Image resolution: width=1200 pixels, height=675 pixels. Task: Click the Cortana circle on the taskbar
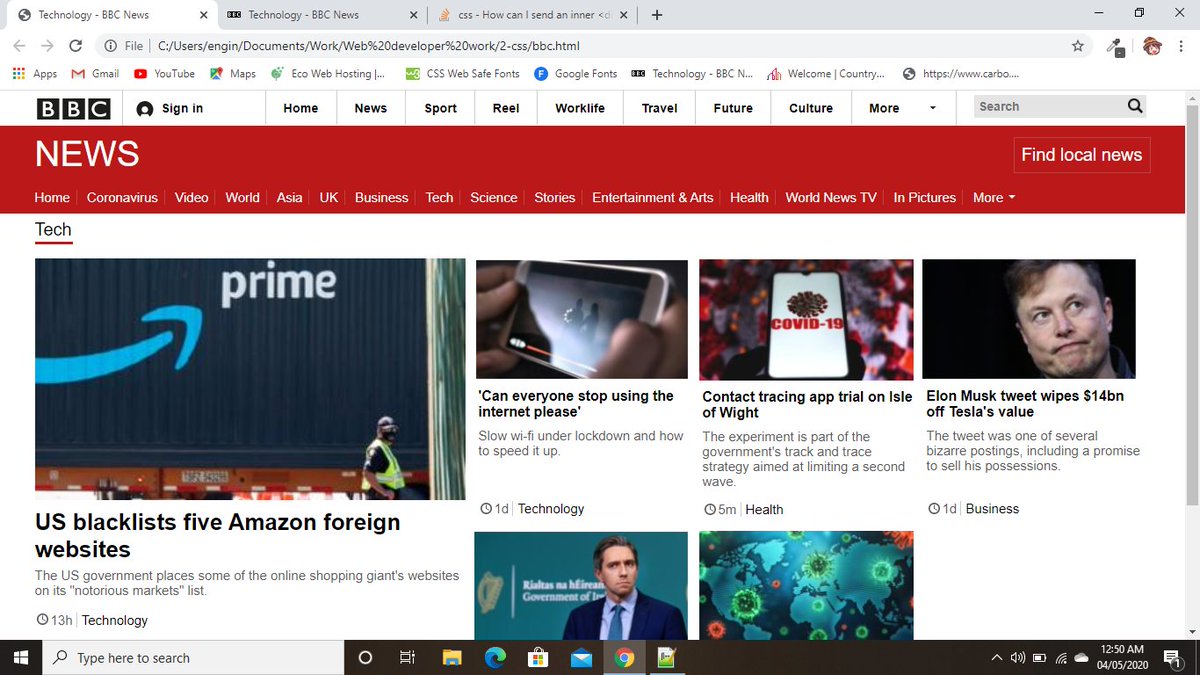[365, 657]
